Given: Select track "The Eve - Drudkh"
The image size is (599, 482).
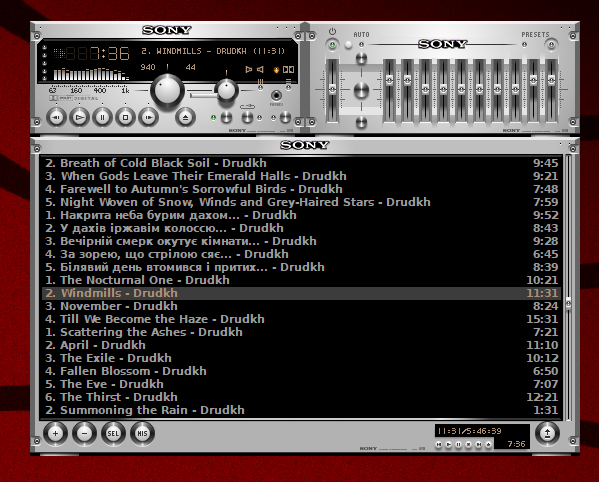Looking at the screenshot, I should click(301, 384).
